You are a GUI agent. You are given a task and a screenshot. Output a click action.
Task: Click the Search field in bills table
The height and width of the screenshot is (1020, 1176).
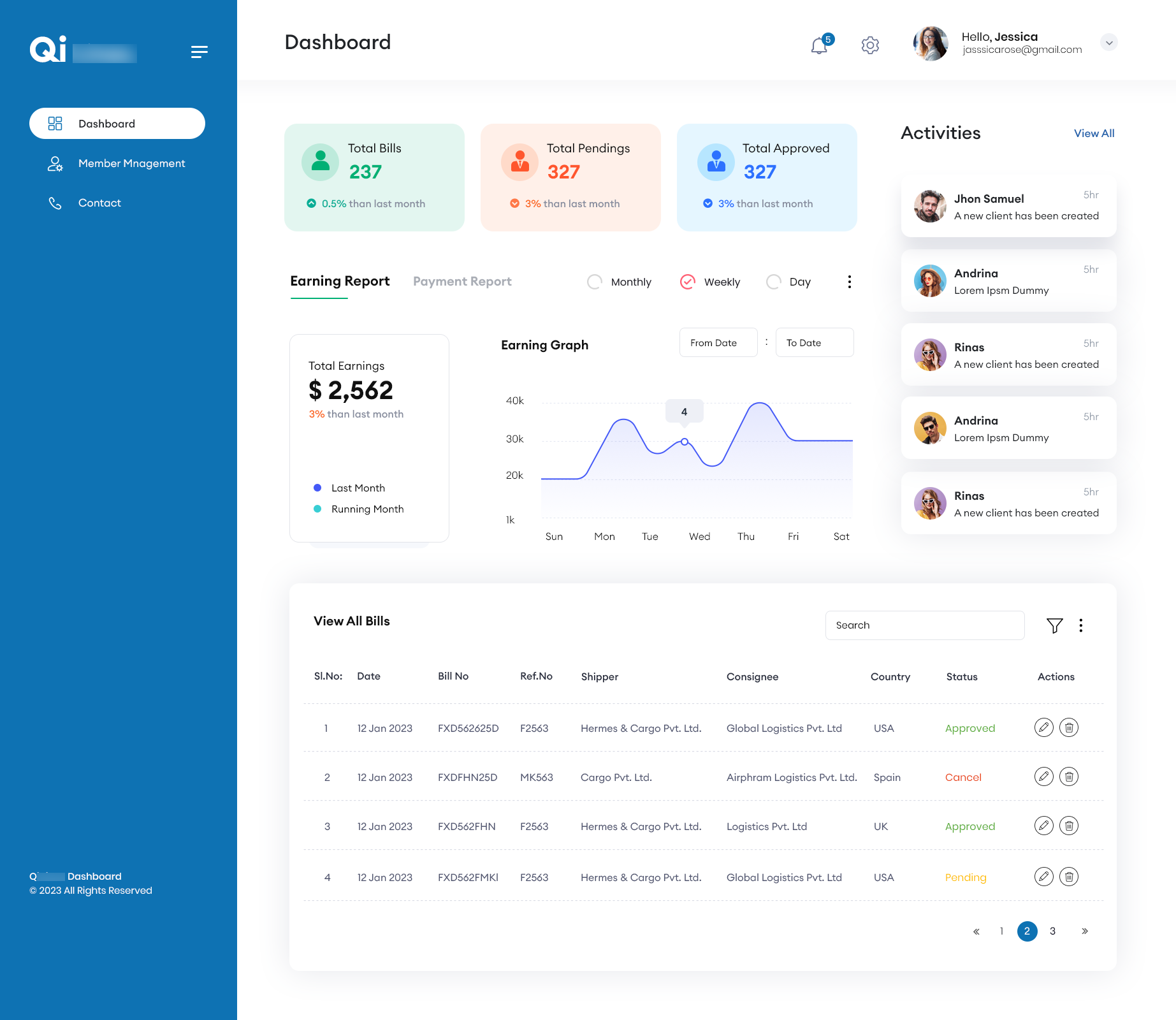click(924, 625)
